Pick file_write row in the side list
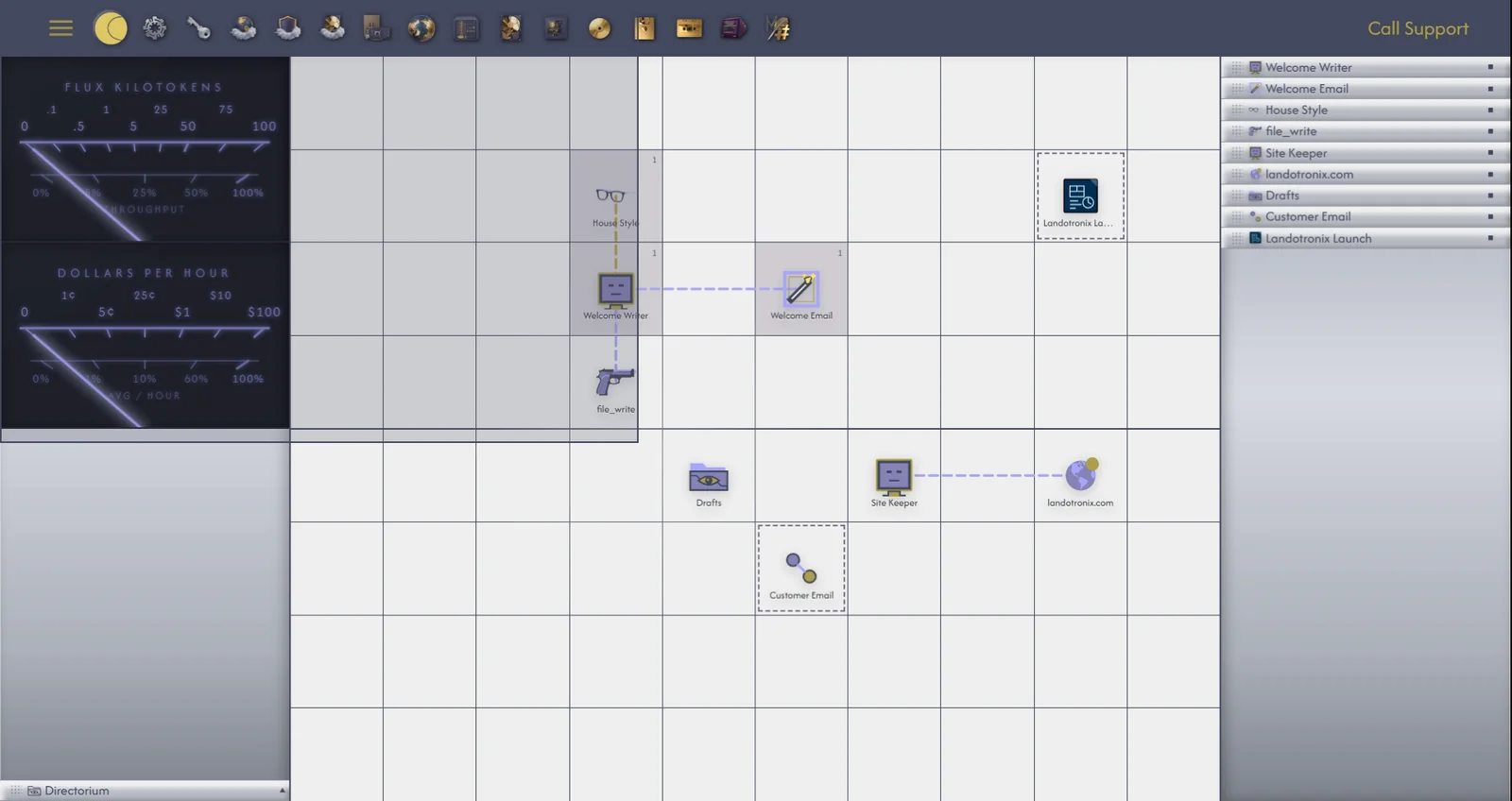Image resolution: width=1512 pixels, height=801 pixels. [1365, 131]
